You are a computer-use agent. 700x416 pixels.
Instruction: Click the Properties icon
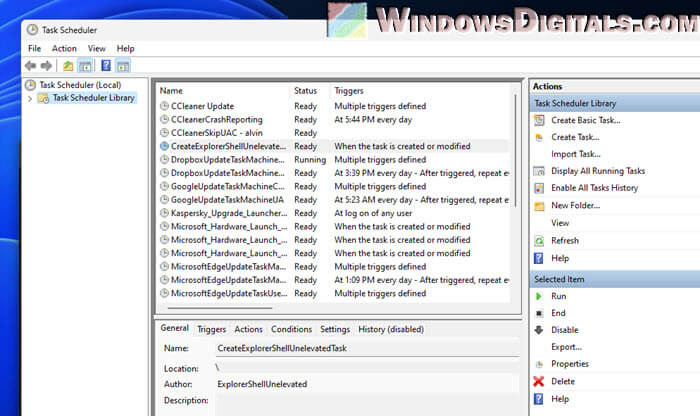pyautogui.click(x=539, y=364)
